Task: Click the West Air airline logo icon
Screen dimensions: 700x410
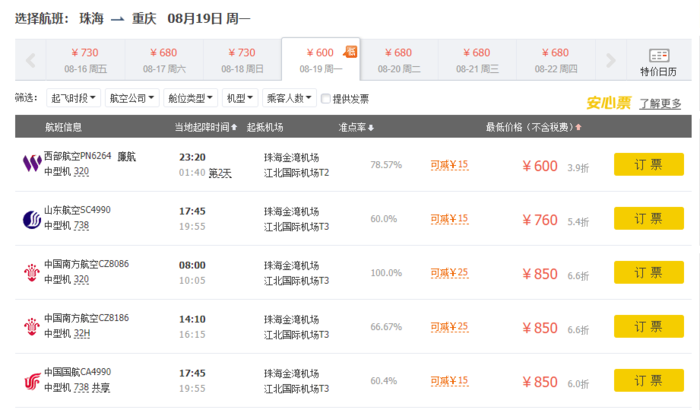Action: tap(29, 163)
